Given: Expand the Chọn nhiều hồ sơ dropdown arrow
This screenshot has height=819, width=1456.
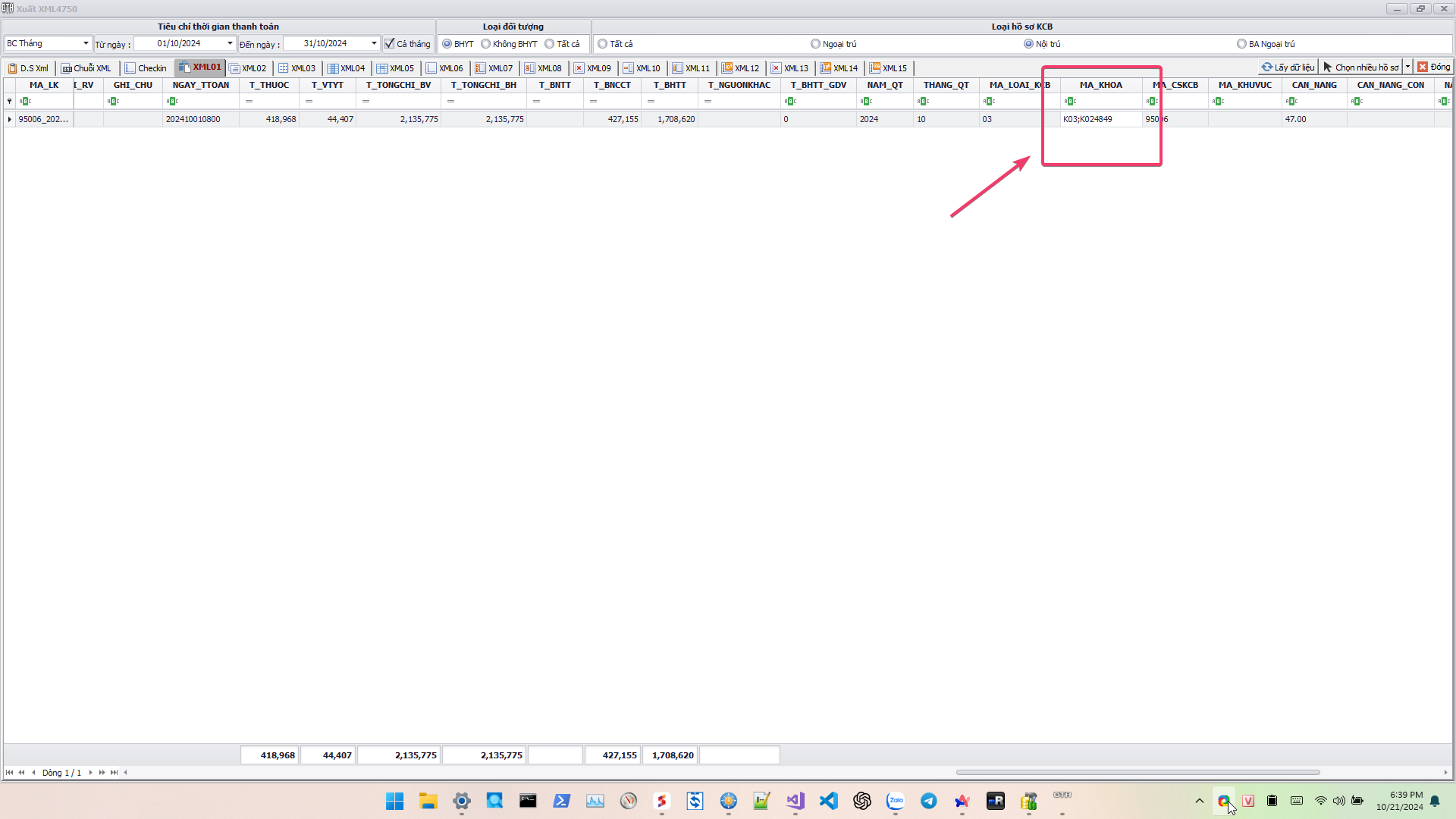Looking at the screenshot, I should (1407, 67).
